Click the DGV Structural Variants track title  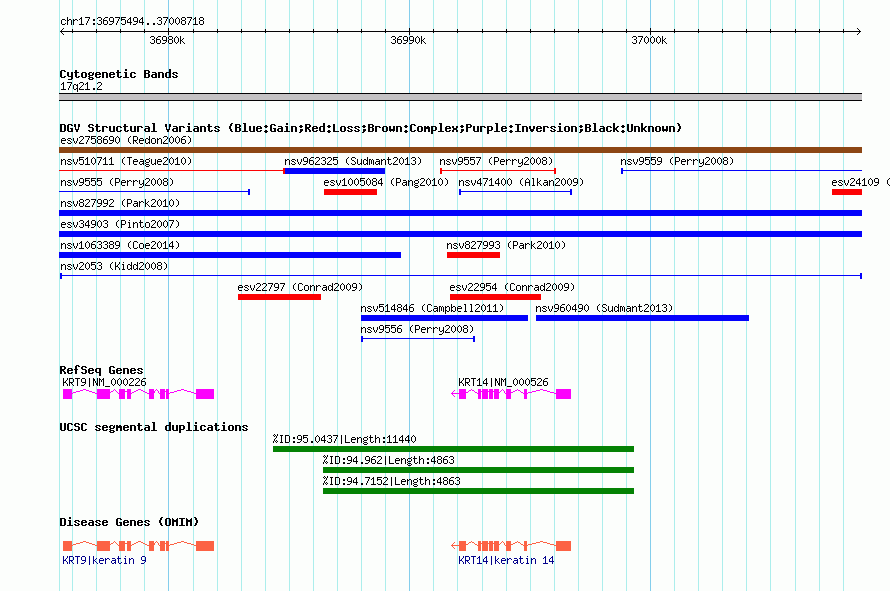tap(371, 128)
